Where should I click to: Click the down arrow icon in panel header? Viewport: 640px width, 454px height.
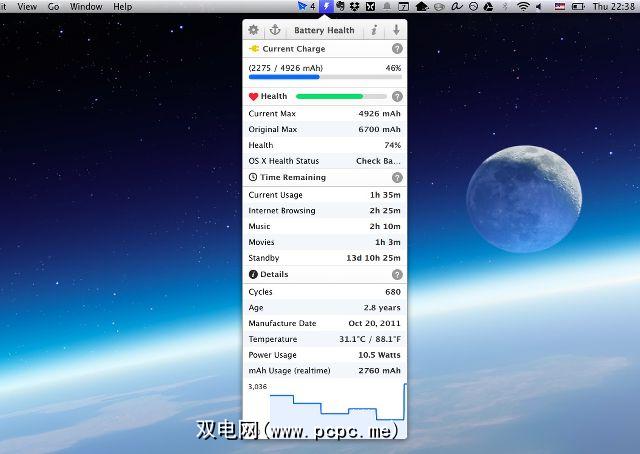[396, 30]
